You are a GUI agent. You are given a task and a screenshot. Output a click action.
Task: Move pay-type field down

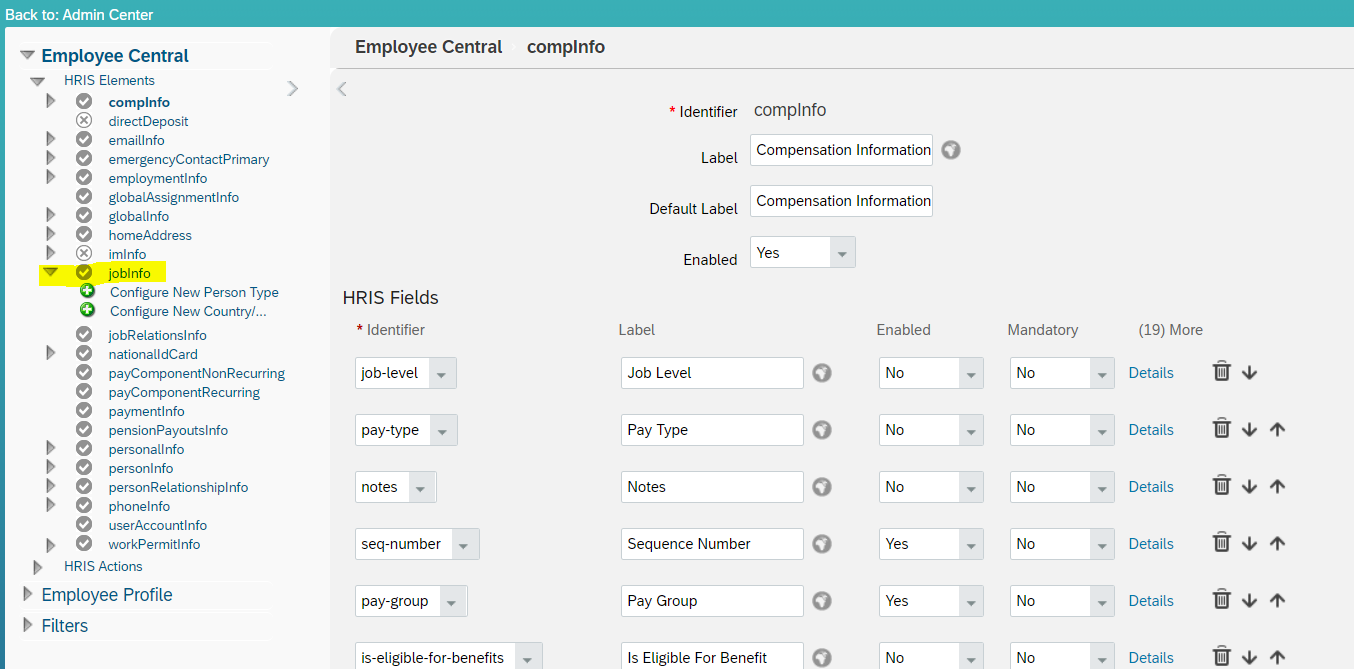click(x=1249, y=429)
